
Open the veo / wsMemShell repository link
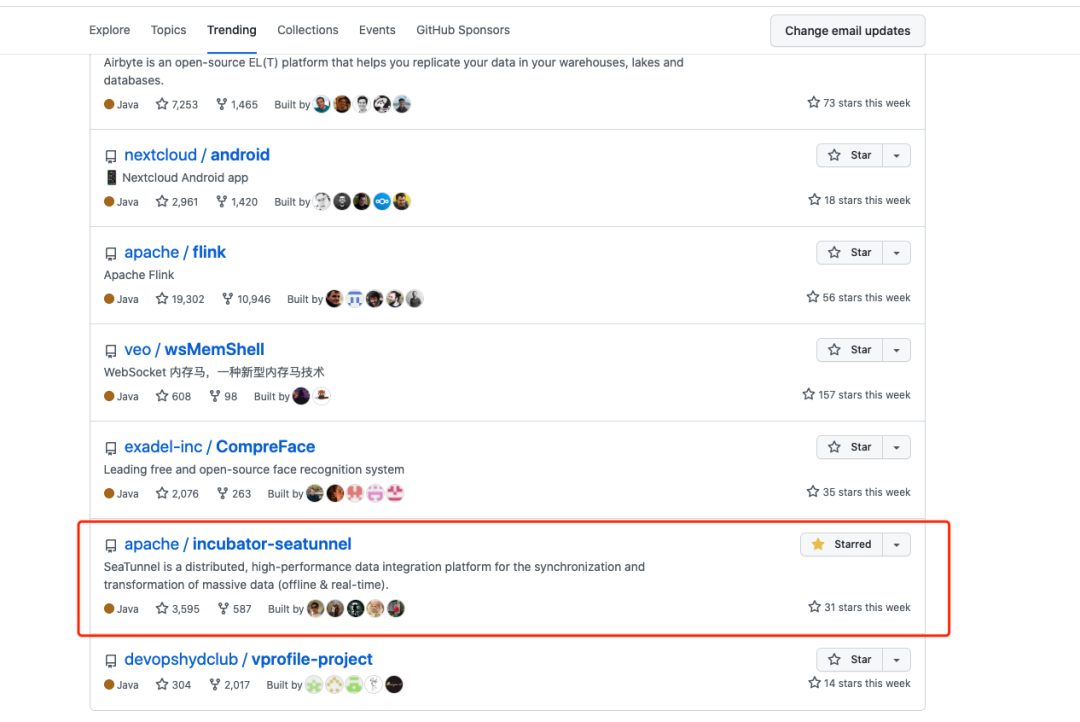pyautogui.click(x=194, y=349)
